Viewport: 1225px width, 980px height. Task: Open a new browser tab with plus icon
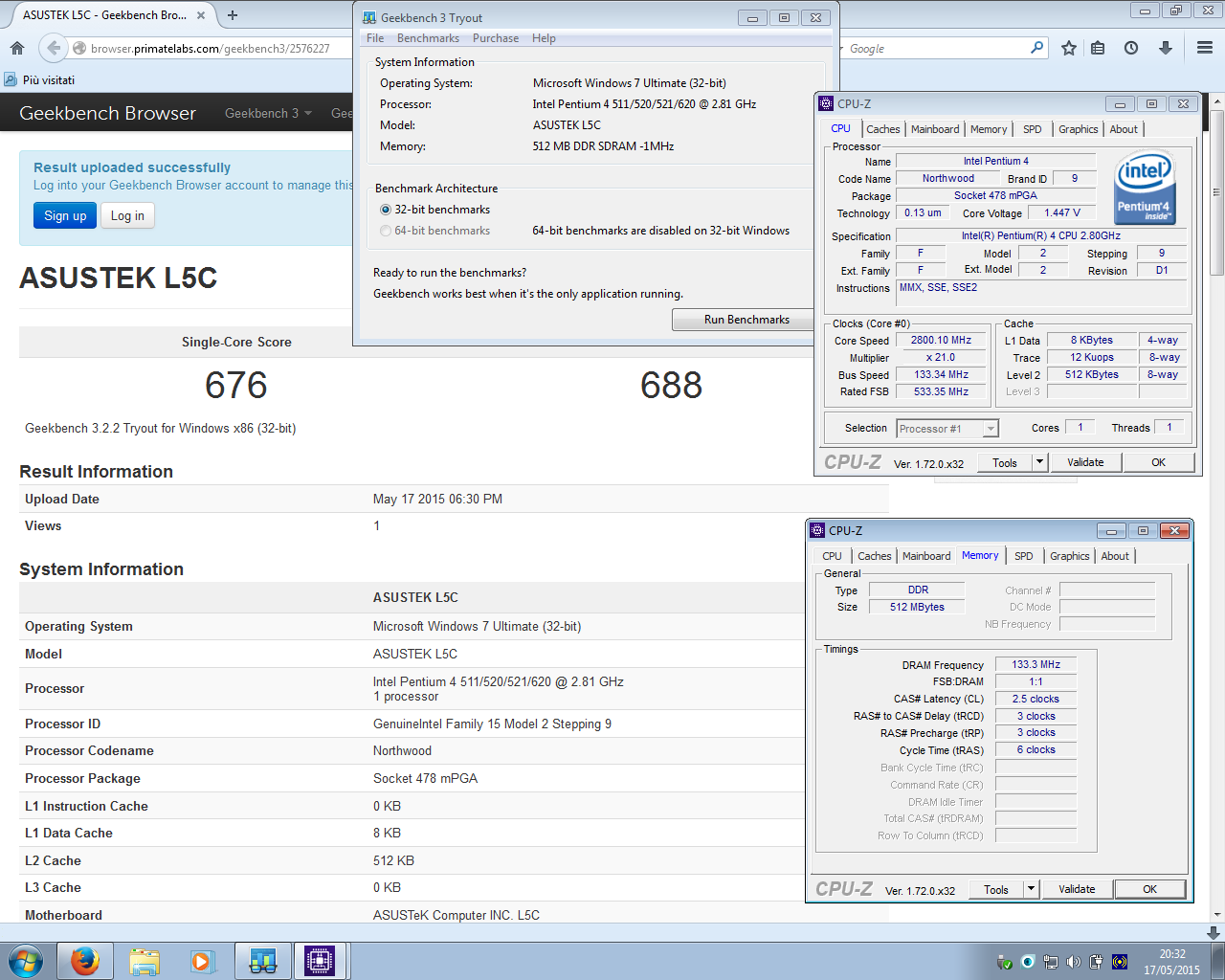pos(233,15)
